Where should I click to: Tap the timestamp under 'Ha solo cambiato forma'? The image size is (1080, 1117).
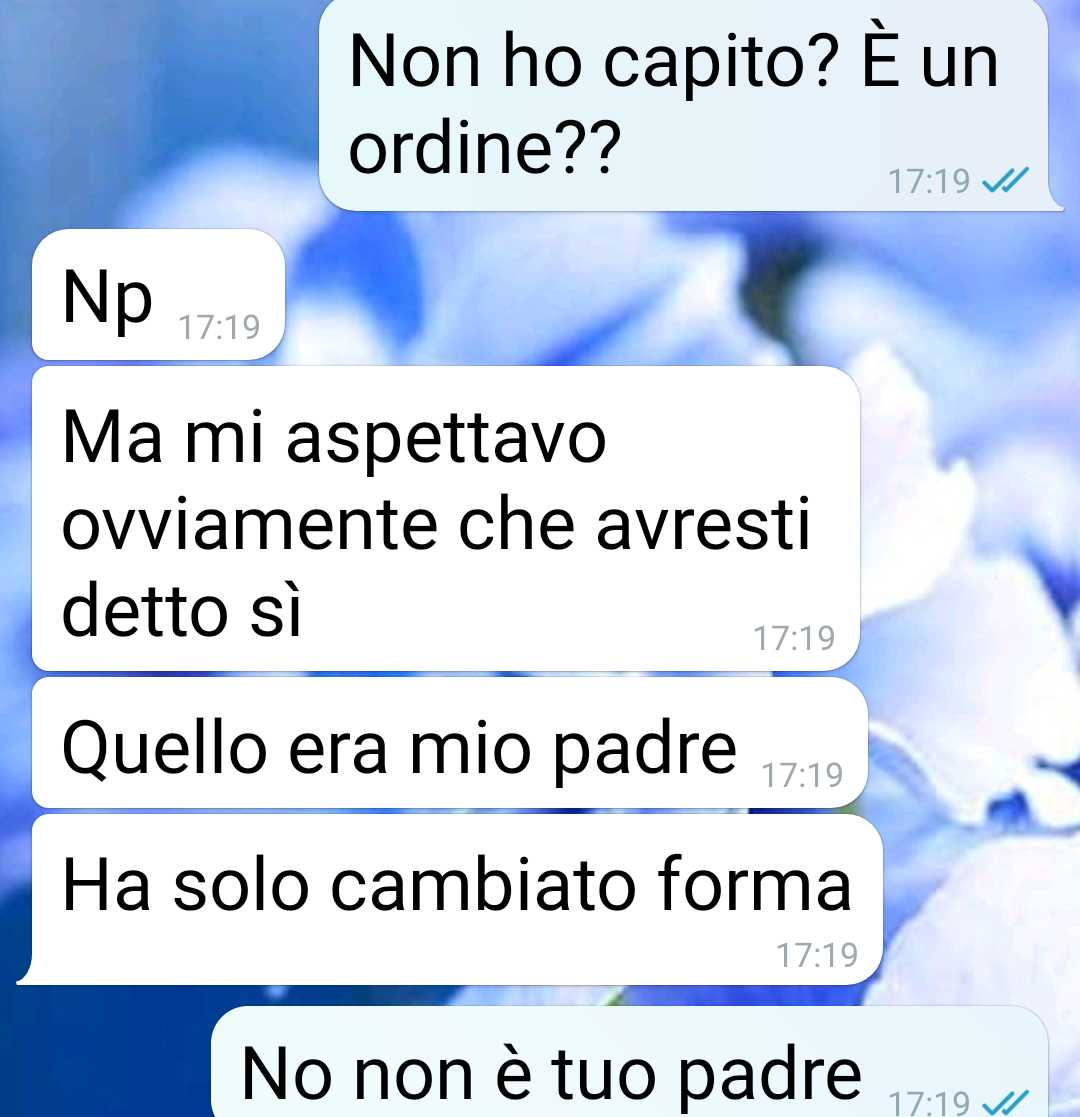(x=816, y=955)
